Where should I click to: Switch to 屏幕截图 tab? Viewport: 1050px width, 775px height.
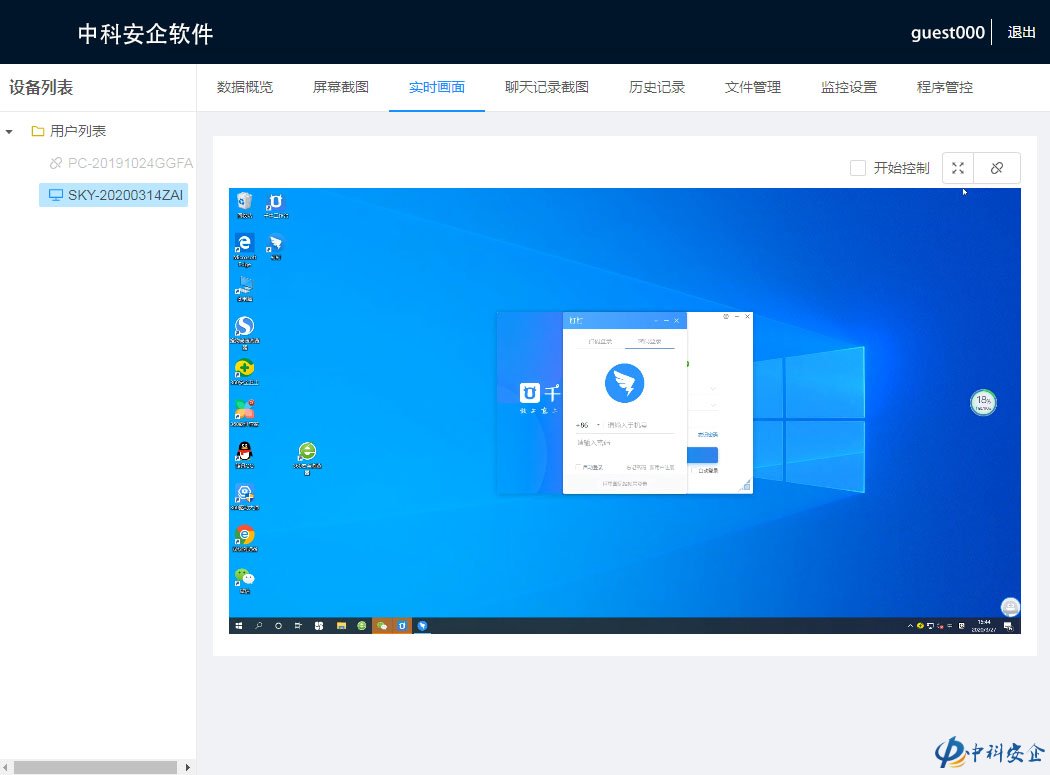pos(341,87)
